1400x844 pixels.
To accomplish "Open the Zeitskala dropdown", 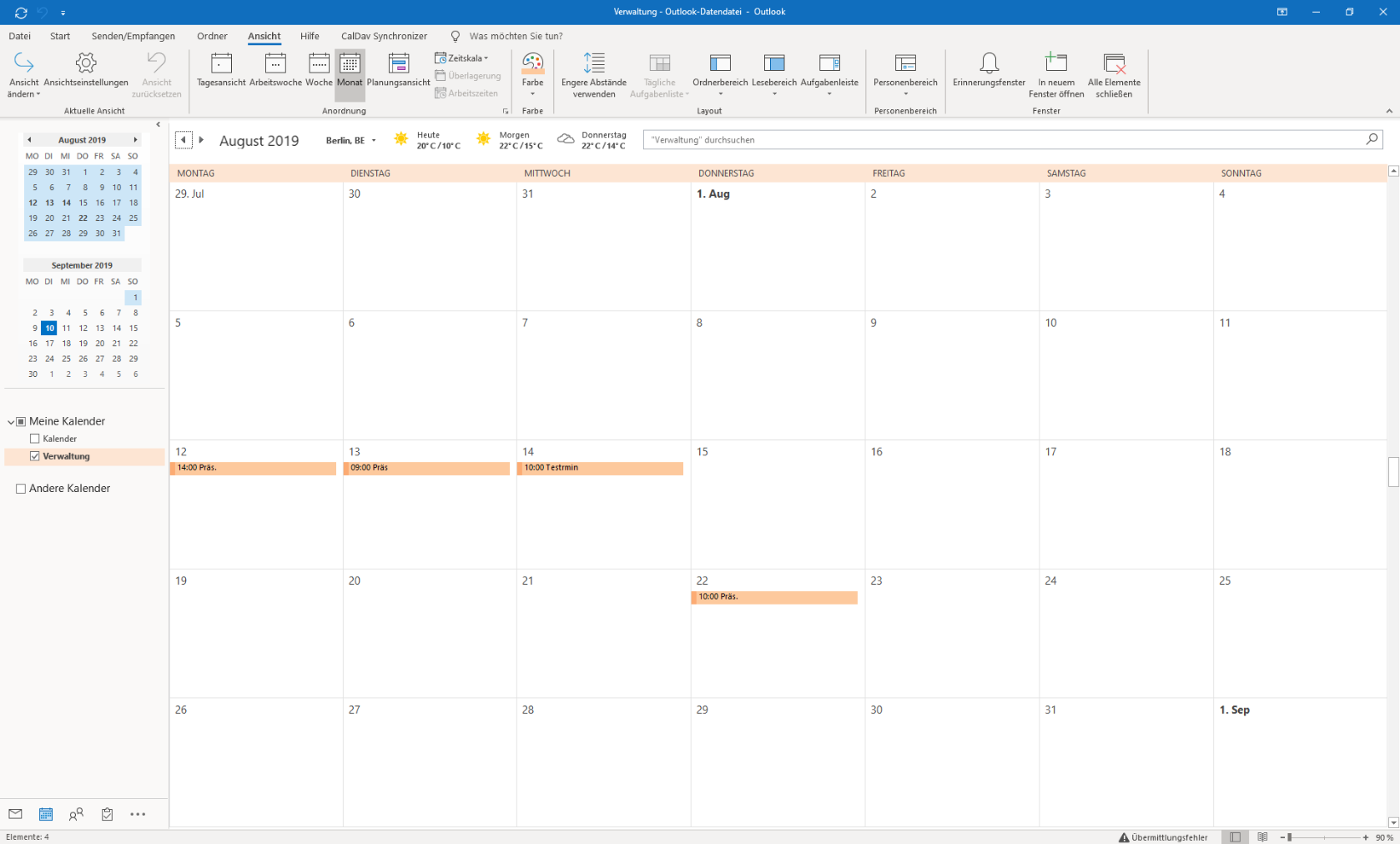I will click(462, 58).
